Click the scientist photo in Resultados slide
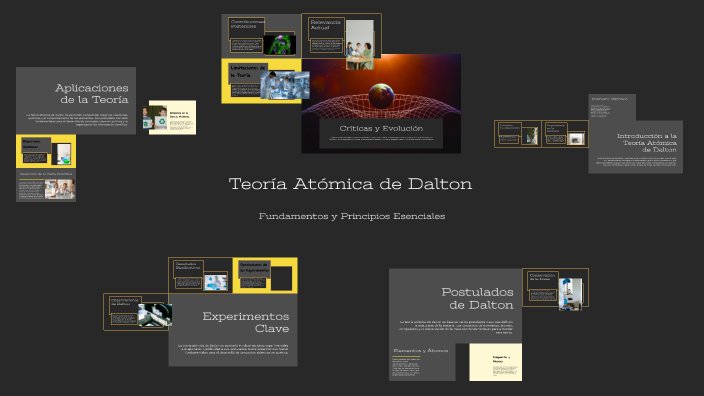Viewport: 704px width, 396px height. pos(216,283)
